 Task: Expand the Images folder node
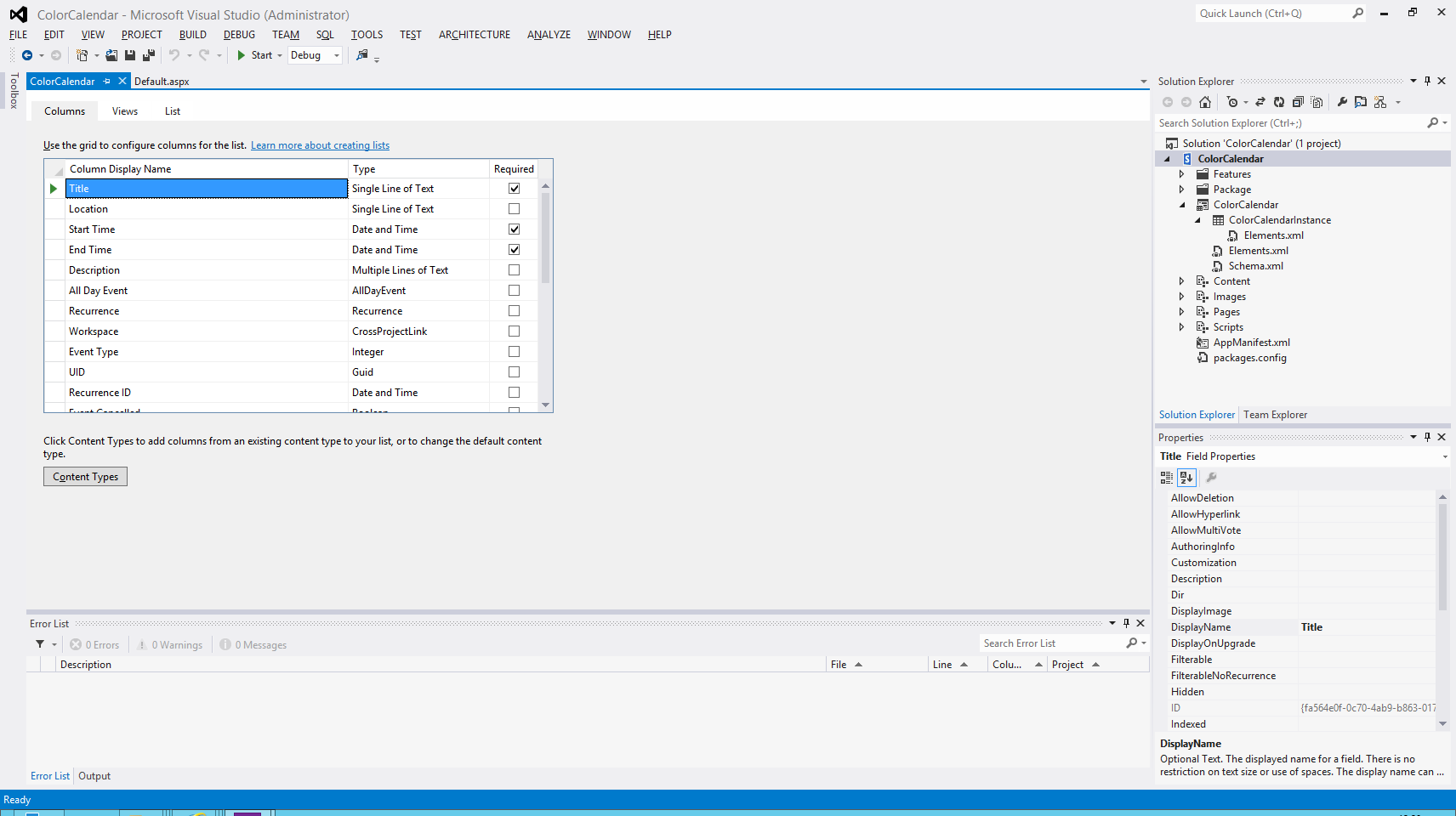(1181, 297)
